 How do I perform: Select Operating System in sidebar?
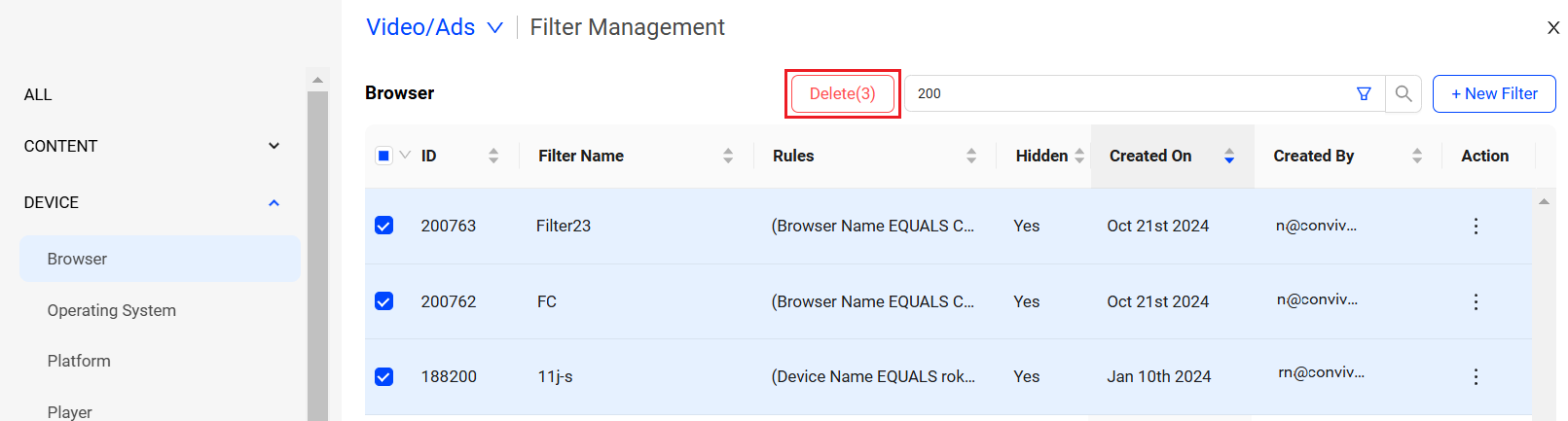pos(112,310)
